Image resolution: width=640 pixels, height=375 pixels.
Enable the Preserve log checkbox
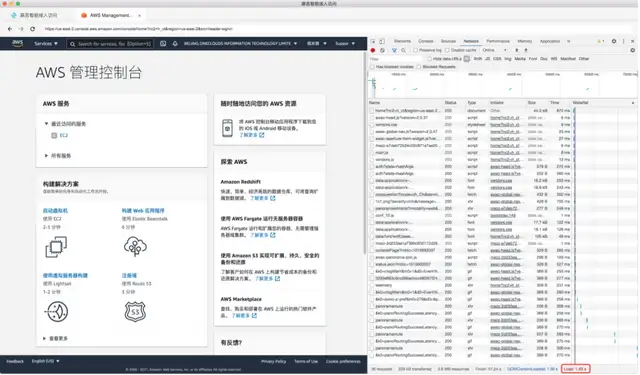[416, 50]
